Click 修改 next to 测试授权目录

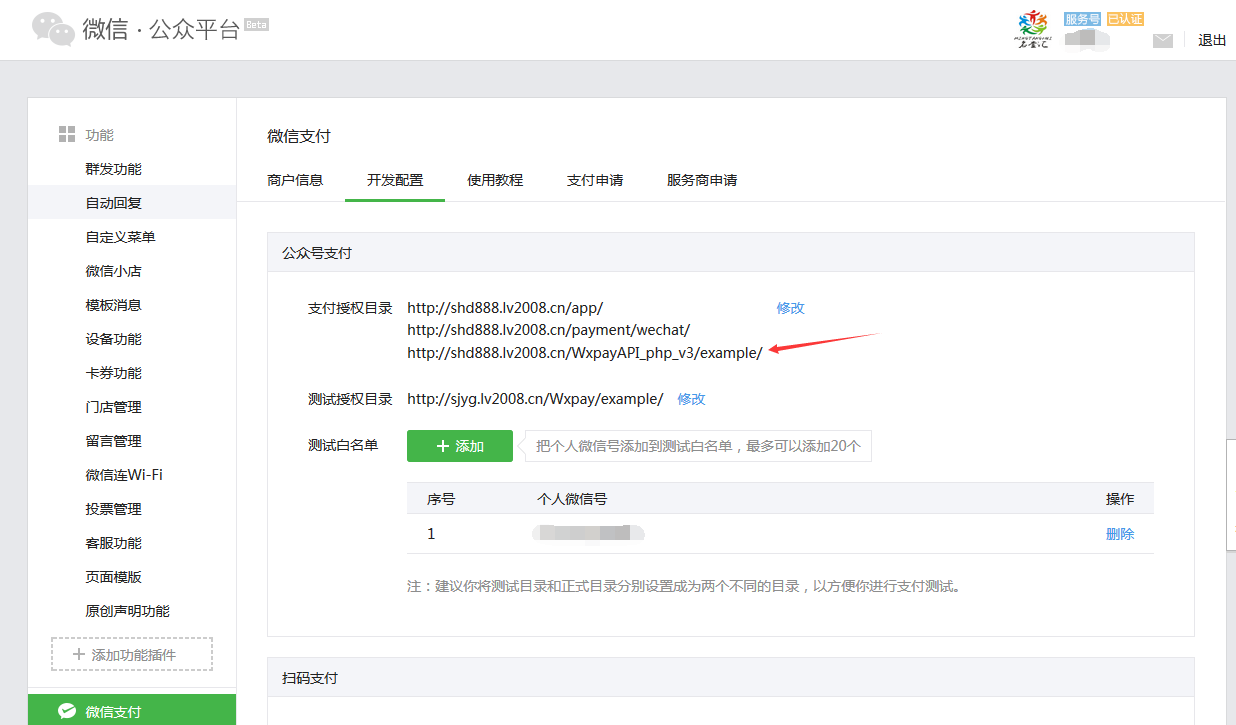[x=692, y=399]
